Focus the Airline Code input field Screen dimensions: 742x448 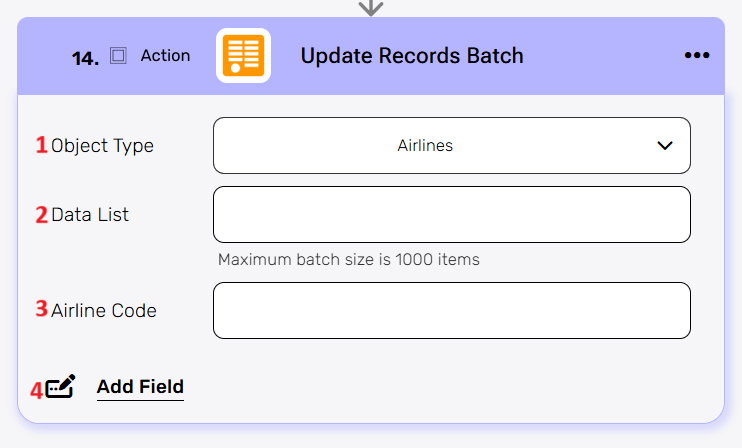tap(452, 310)
